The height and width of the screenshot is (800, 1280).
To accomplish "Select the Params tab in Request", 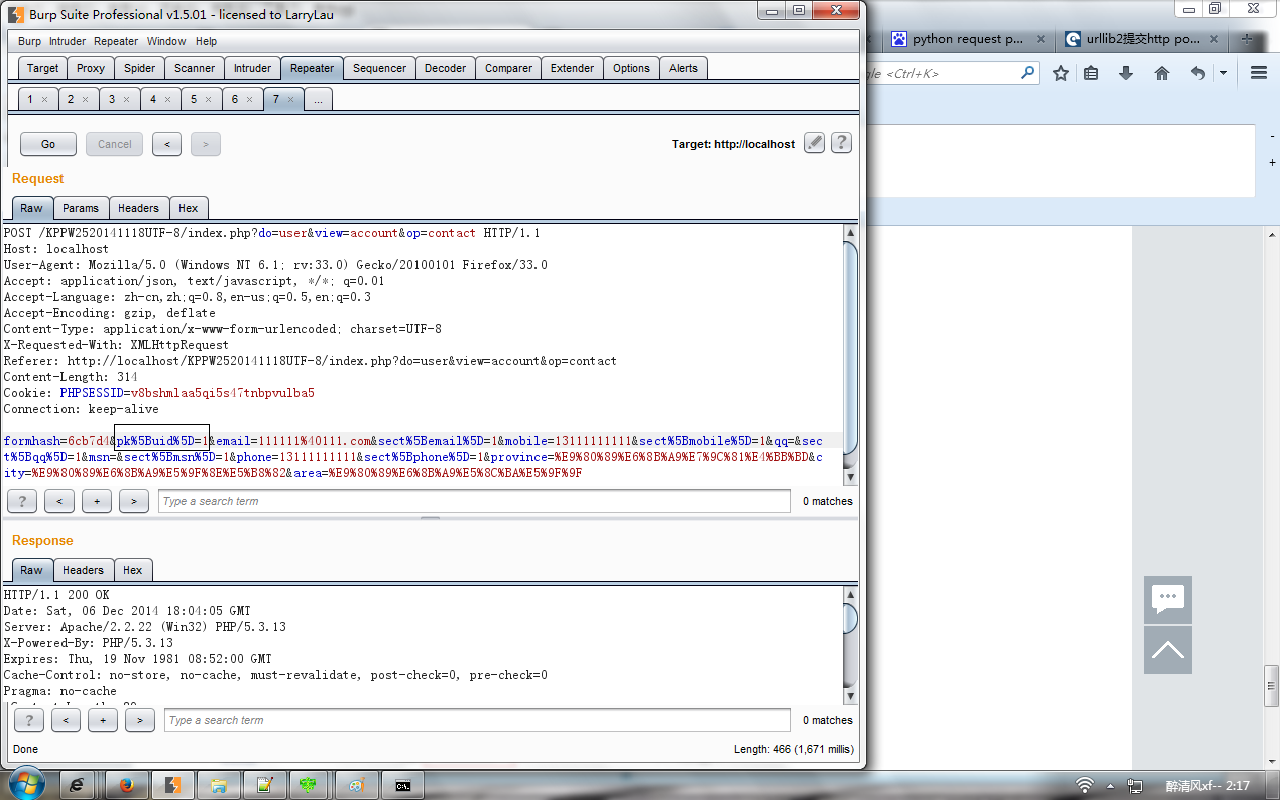I will (x=81, y=208).
